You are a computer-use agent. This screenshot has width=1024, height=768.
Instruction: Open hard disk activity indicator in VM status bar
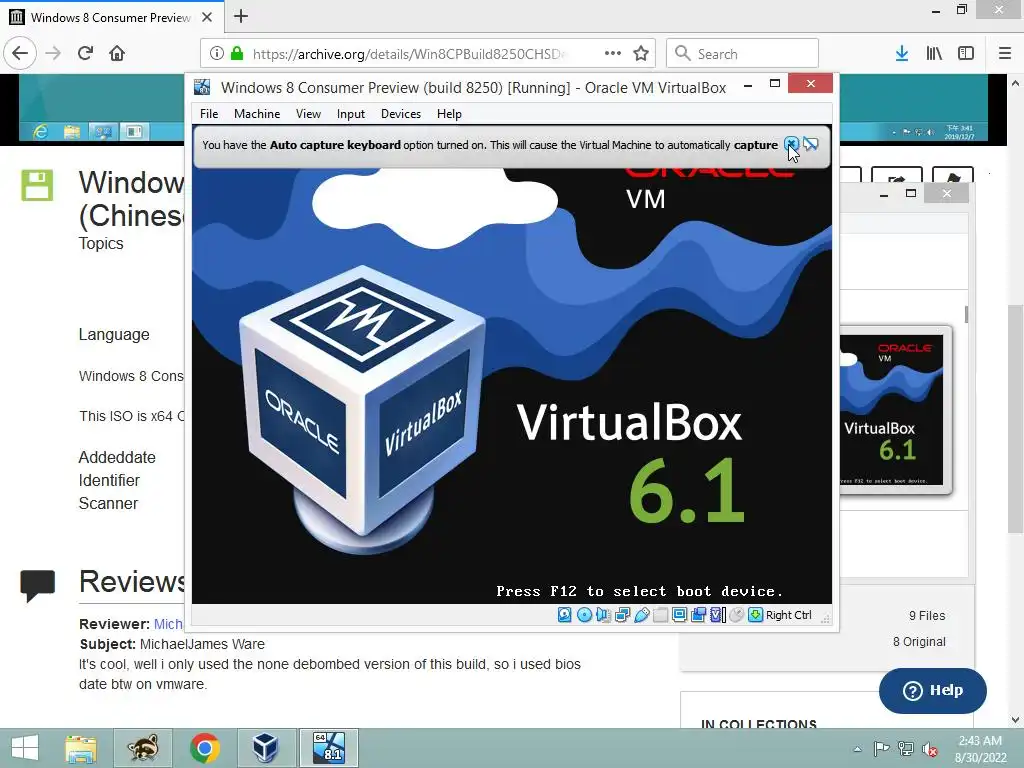[x=565, y=615]
